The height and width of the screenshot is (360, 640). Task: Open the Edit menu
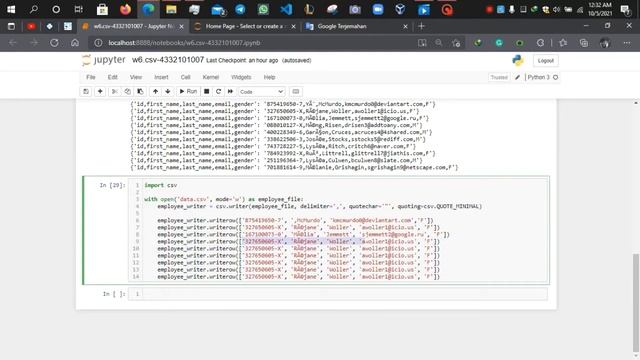(x=113, y=77)
